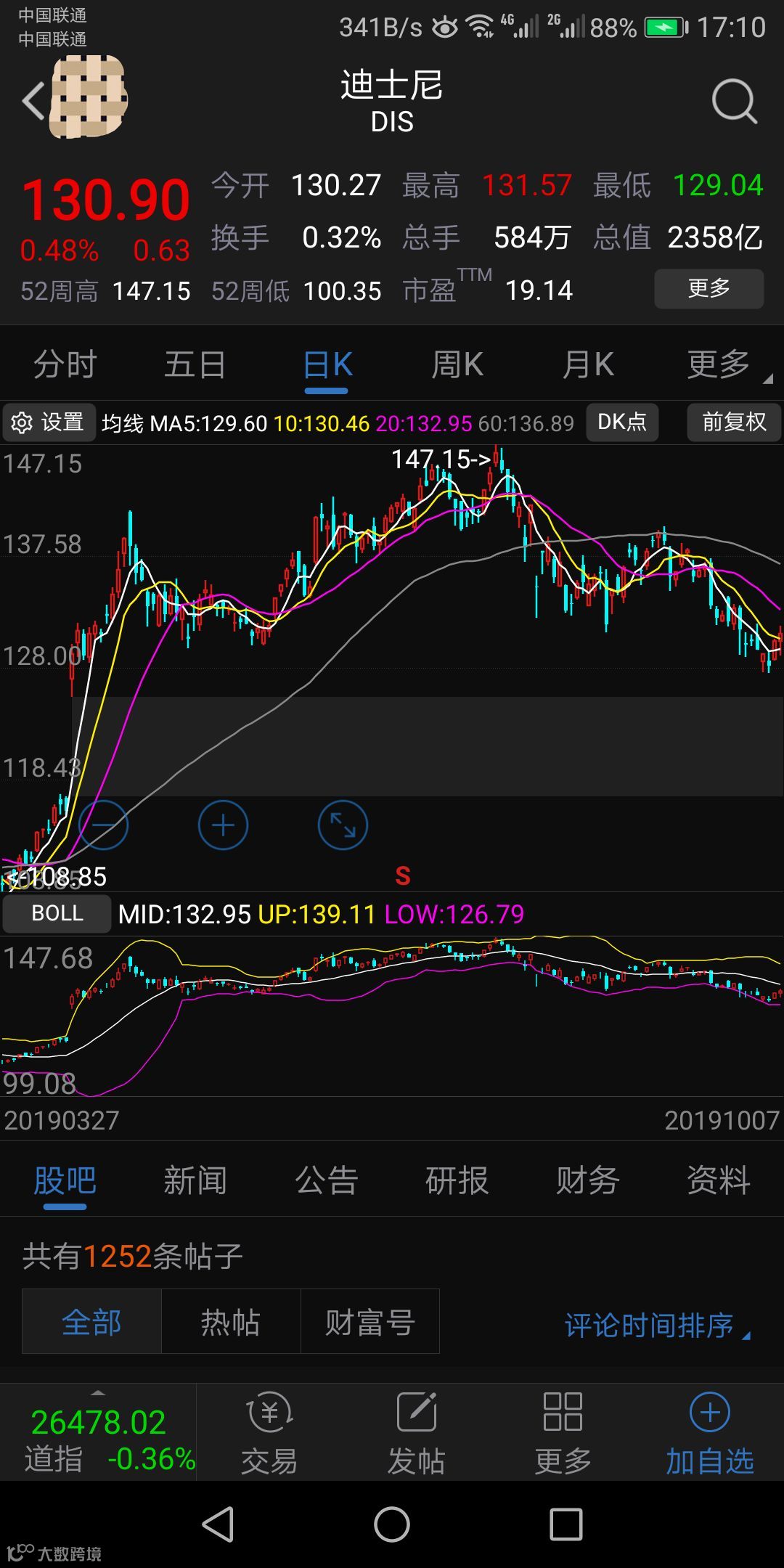784x1568 pixels.
Task: Switch to 周K chart tab
Action: coord(457,364)
